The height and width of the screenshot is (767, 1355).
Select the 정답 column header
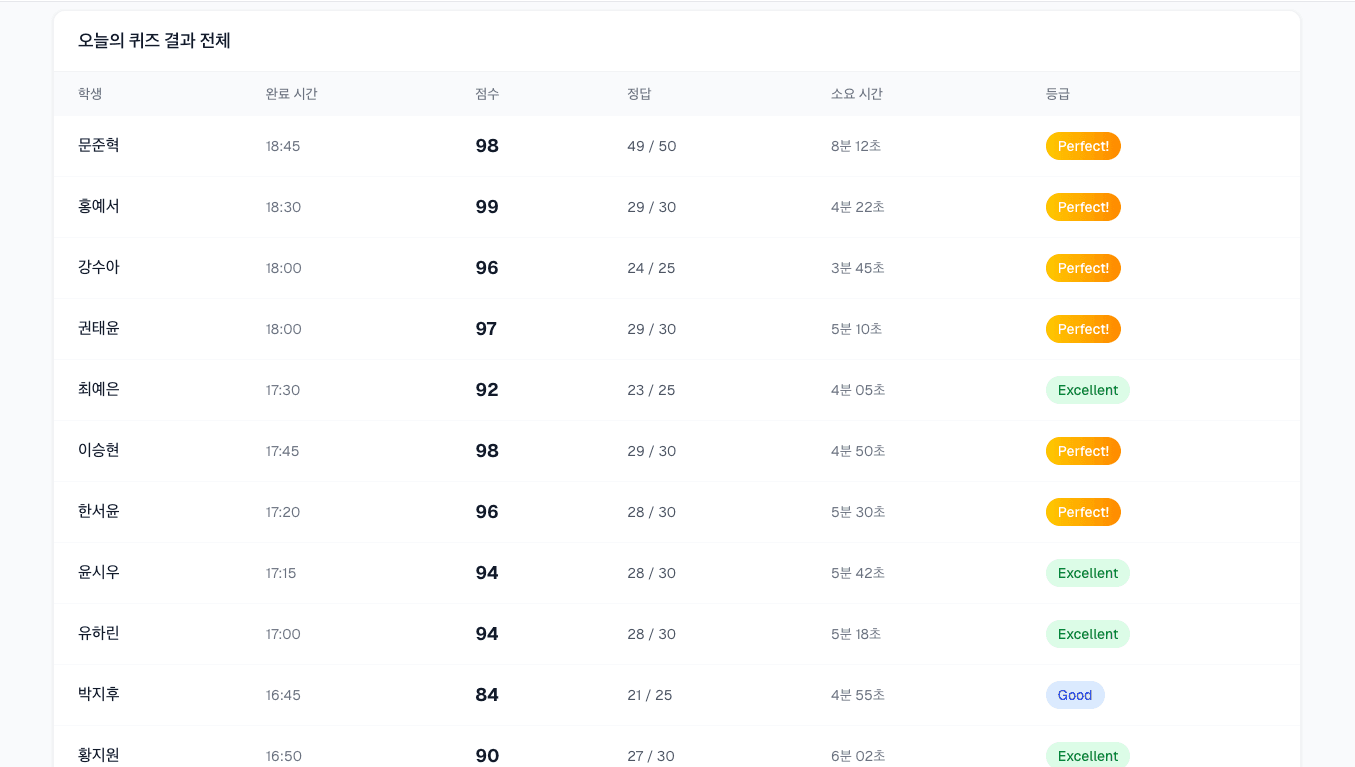(639, 94)
